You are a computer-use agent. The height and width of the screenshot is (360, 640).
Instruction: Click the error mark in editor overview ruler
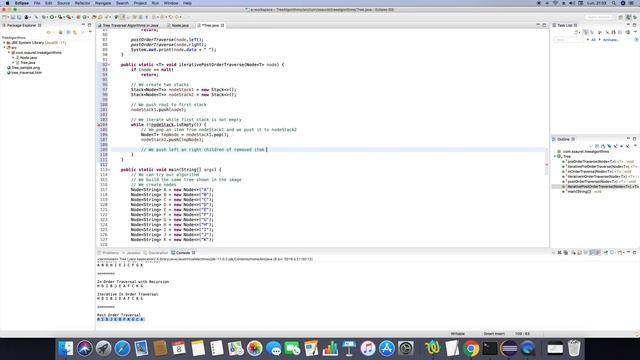pos(547,164)
